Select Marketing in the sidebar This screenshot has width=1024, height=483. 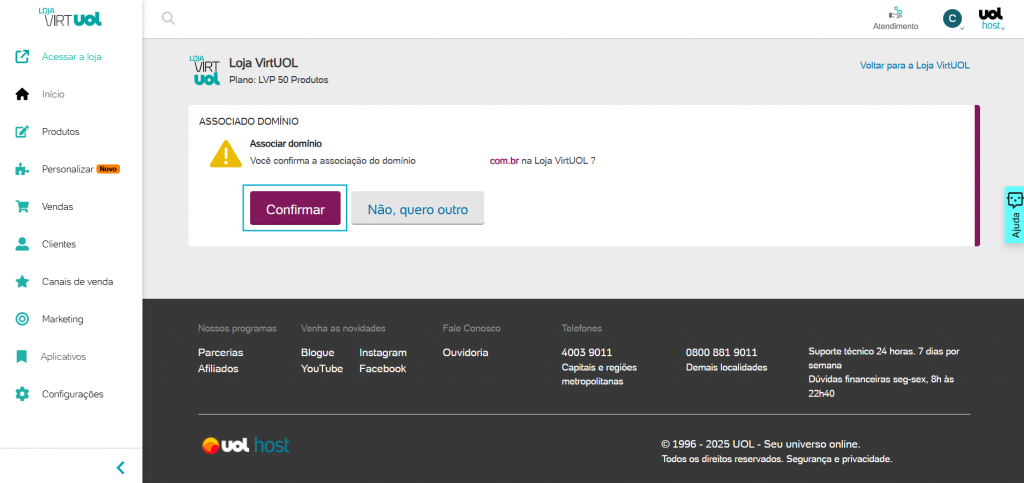tap(63, 319)
